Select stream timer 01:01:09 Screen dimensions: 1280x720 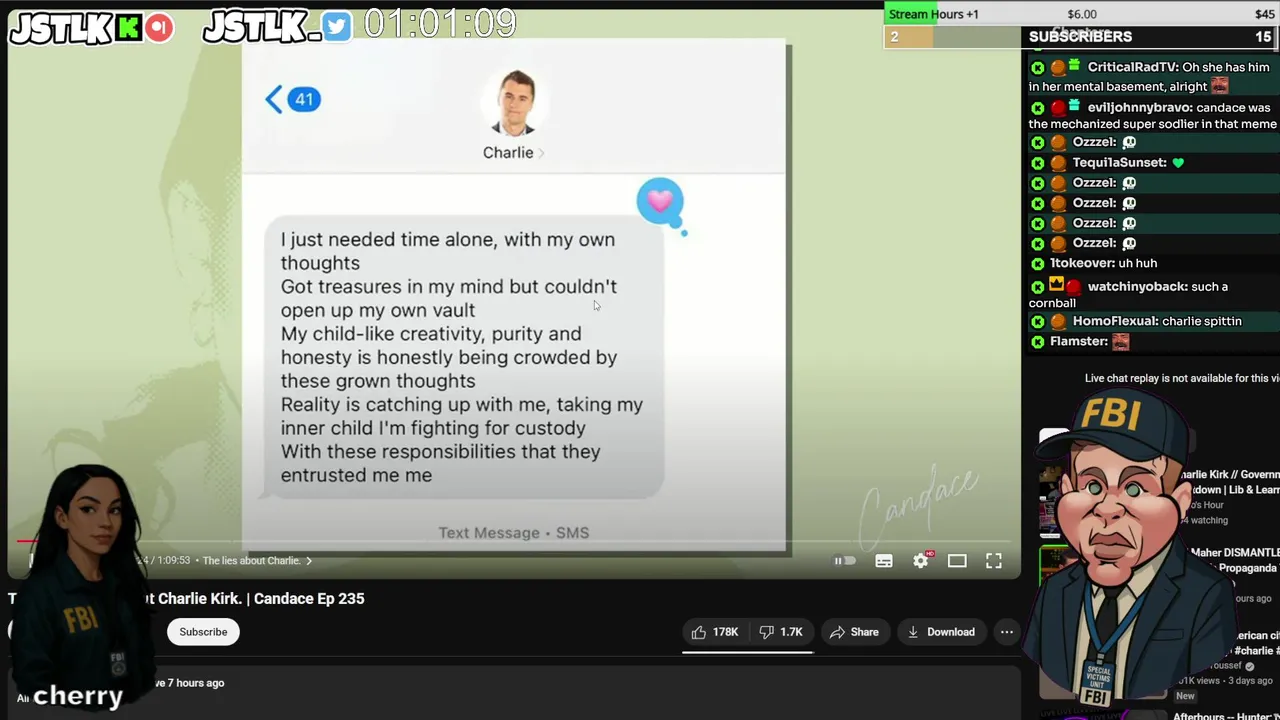point(440,23)
